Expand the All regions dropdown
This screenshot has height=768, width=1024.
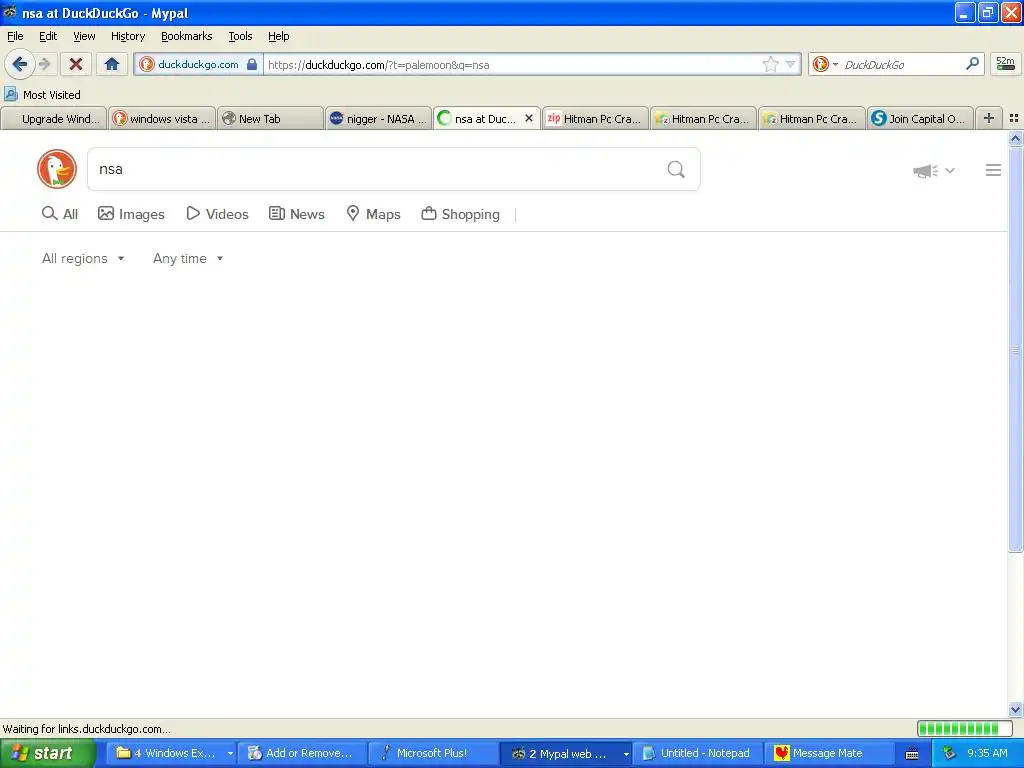(83, 259)
